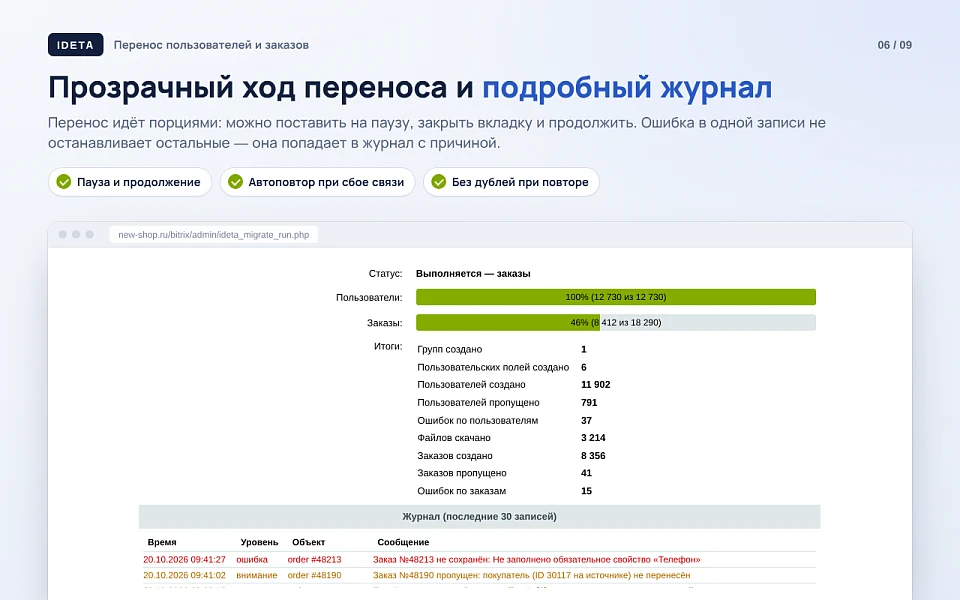Viewport: 960px width, 600px height.
Task: Click the order #48190 object cell
Action: 314,576
